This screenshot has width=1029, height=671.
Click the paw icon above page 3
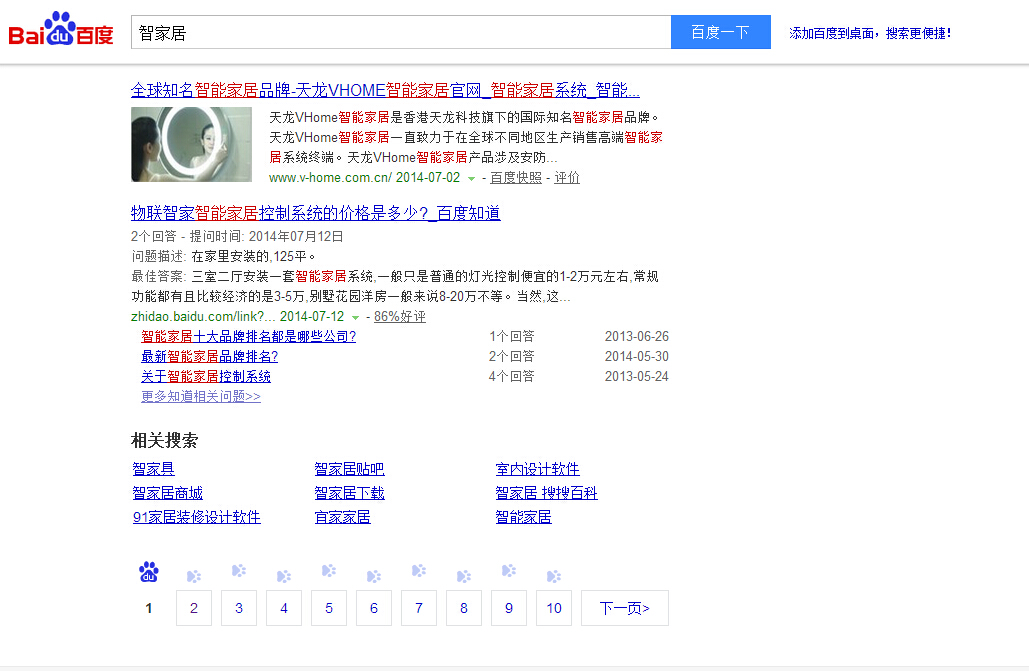coord(239,571)
